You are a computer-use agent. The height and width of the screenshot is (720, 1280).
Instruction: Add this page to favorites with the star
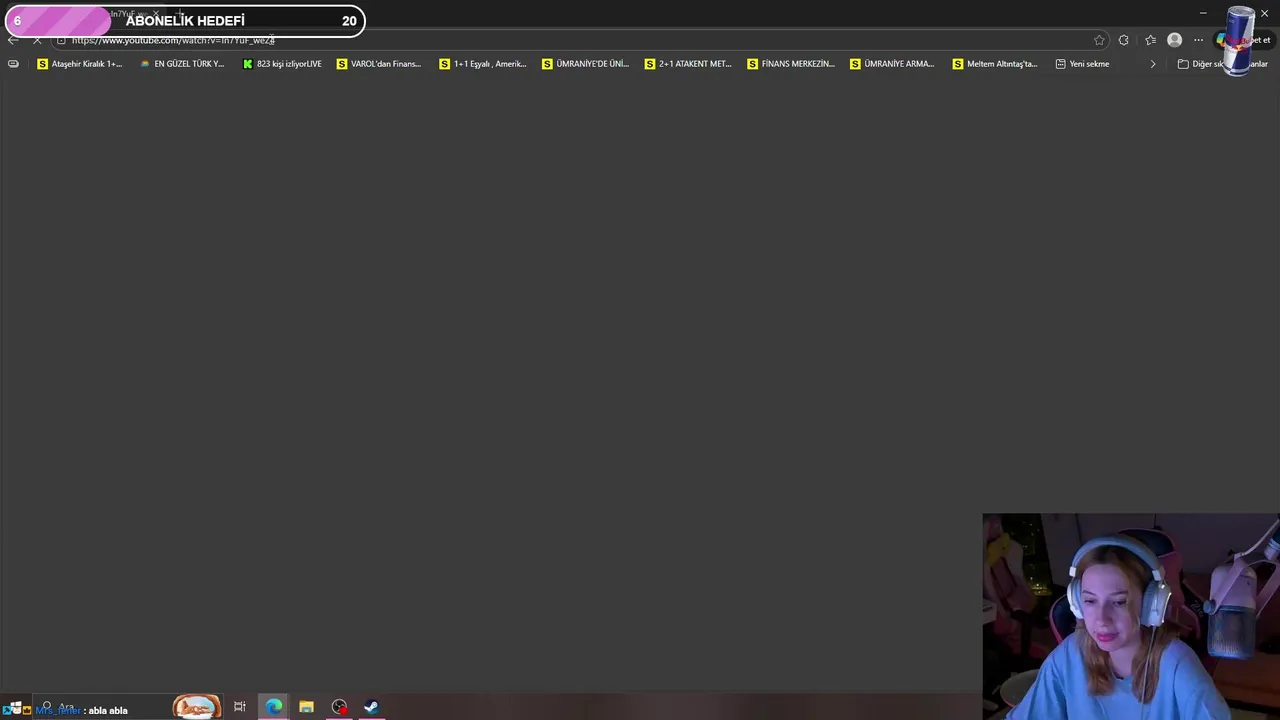click(1099, 40)
